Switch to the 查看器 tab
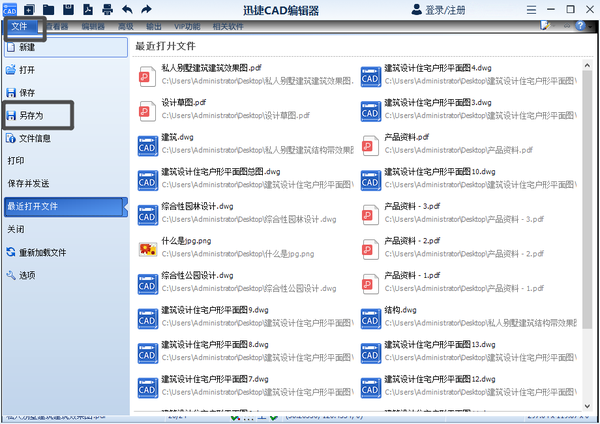 pyautogui.click(x=57, y=26)
